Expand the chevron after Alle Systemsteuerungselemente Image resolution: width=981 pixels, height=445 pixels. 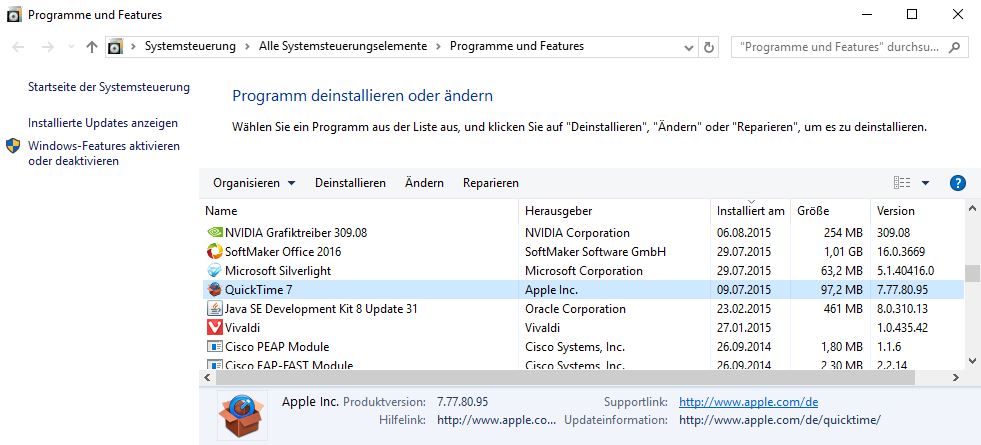pos(439,46)
